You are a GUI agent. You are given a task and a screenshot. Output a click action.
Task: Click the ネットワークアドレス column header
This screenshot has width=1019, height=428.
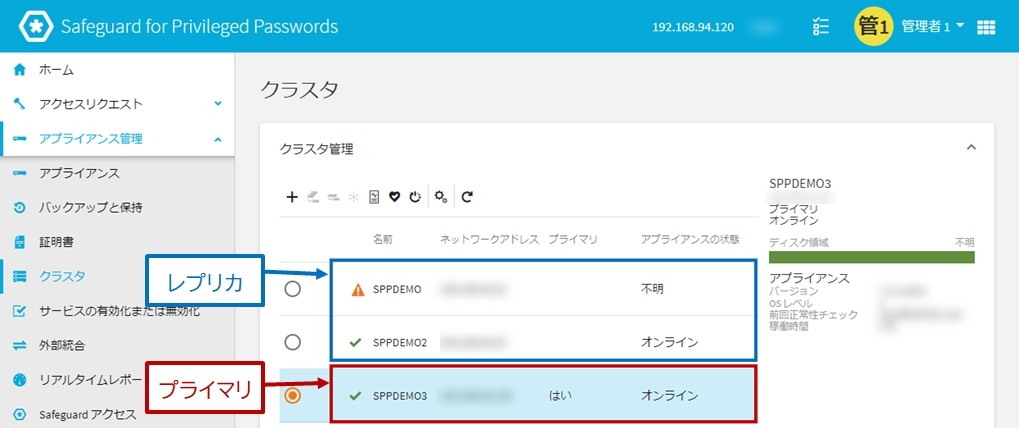click(x=489, y=239)
